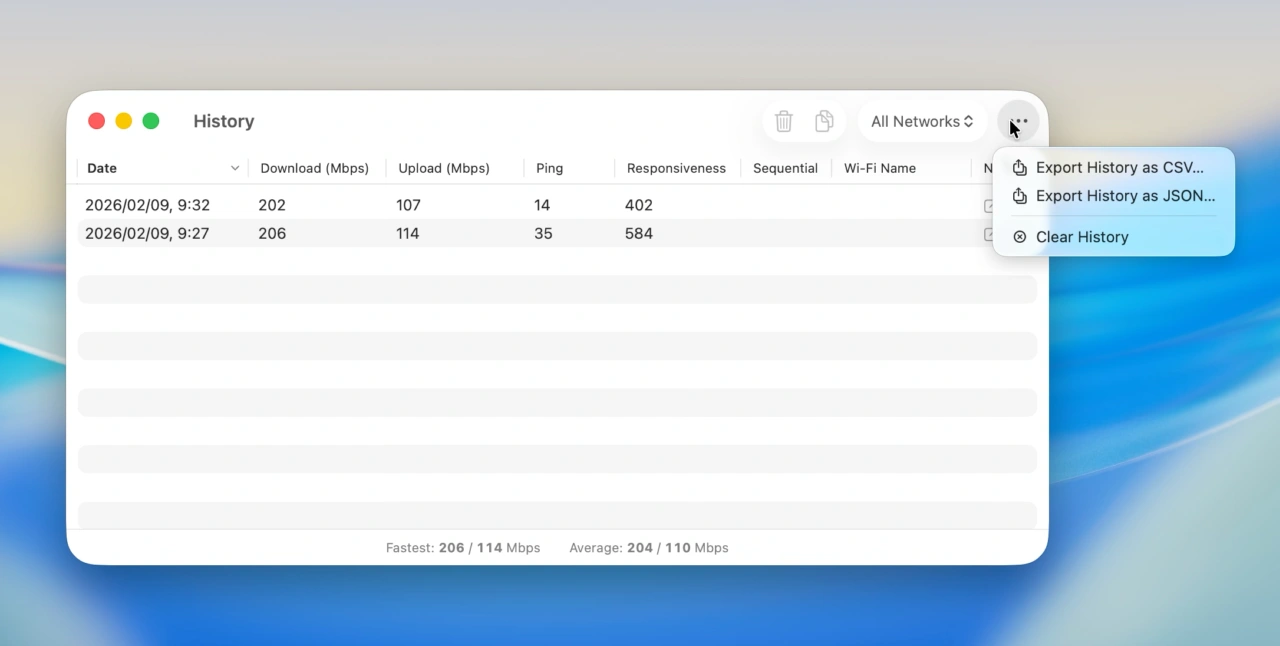Open the All Networks filter dropdown
Screen dimensions: 1280x646
coord(922,122)
